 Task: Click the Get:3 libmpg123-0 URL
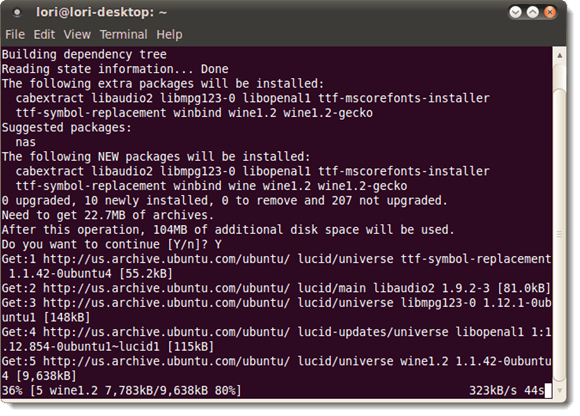coord(166,303)
